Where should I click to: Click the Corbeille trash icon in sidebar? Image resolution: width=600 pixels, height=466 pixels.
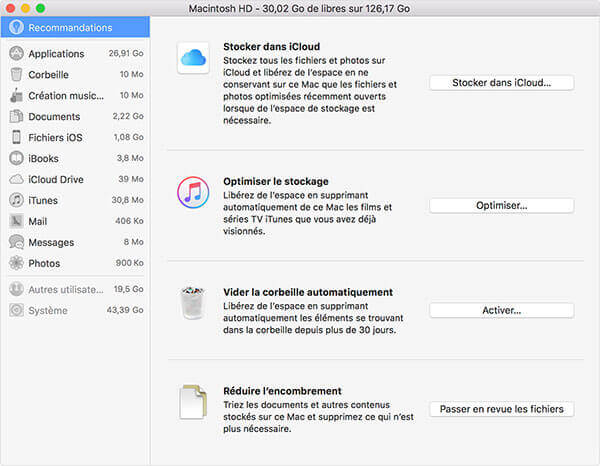(16, 74)
